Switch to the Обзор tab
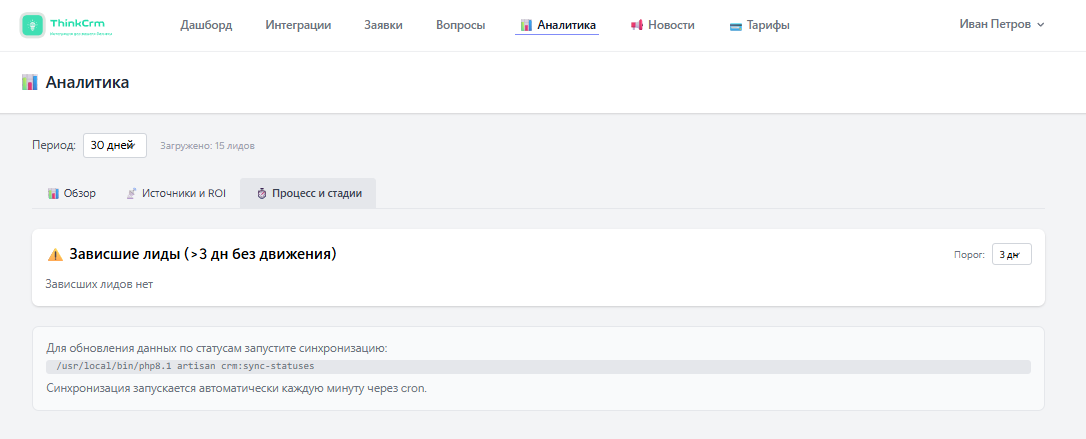 tap(72, 194)
